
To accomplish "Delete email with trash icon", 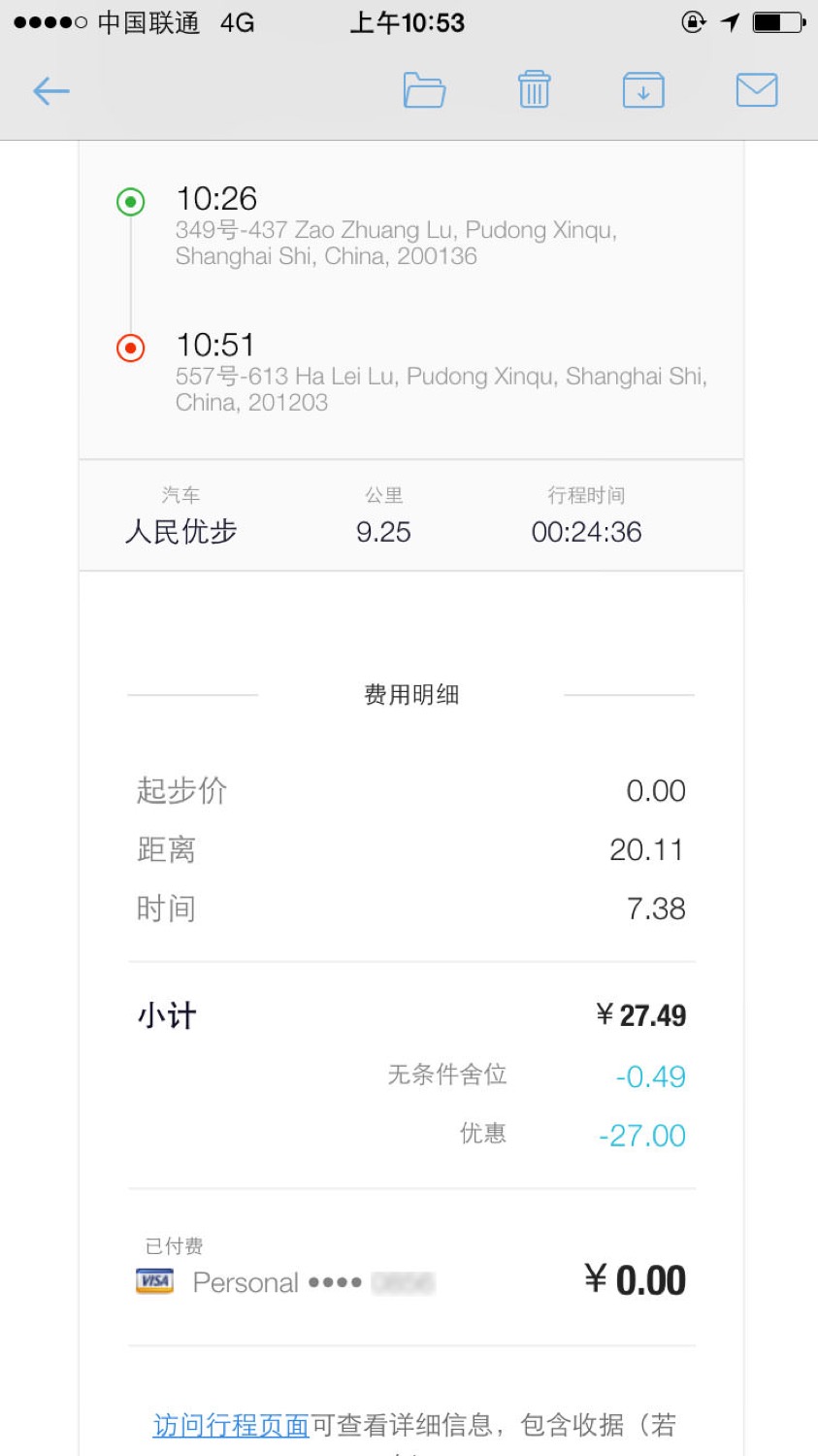I will (x=534, y=90).
